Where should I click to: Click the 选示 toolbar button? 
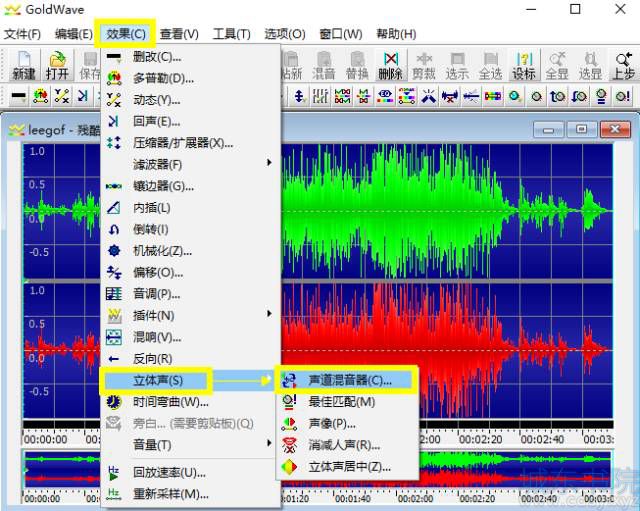pos(457,65)
